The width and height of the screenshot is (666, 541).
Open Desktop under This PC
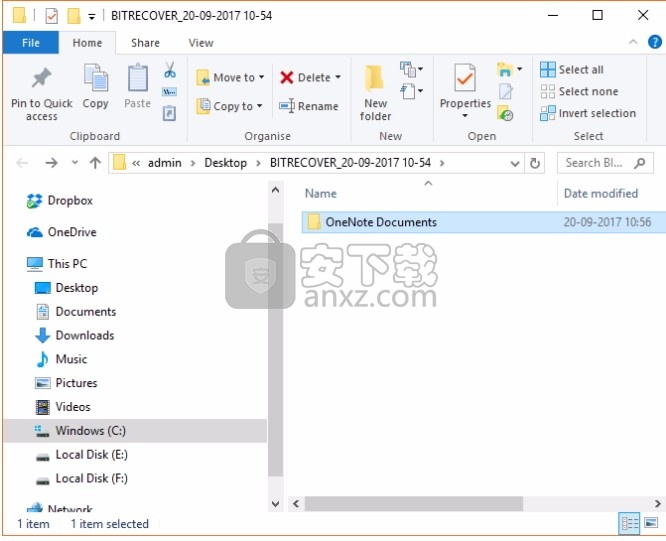point(66,288)
